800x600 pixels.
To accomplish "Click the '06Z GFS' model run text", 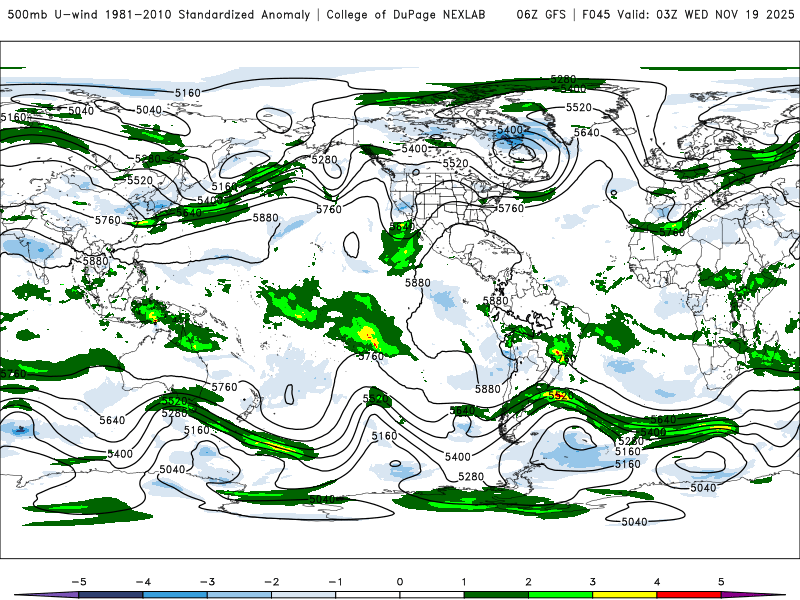I will click(x=541, y=14).
